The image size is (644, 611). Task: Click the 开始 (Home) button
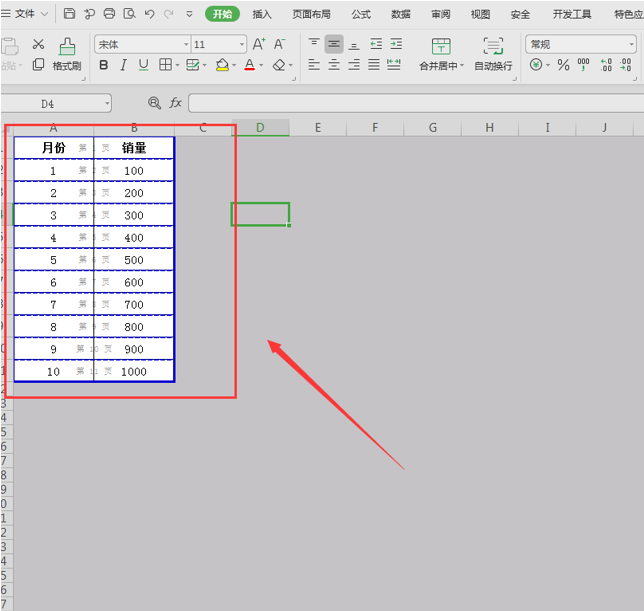pyautogui.click(x=222, y=14)
